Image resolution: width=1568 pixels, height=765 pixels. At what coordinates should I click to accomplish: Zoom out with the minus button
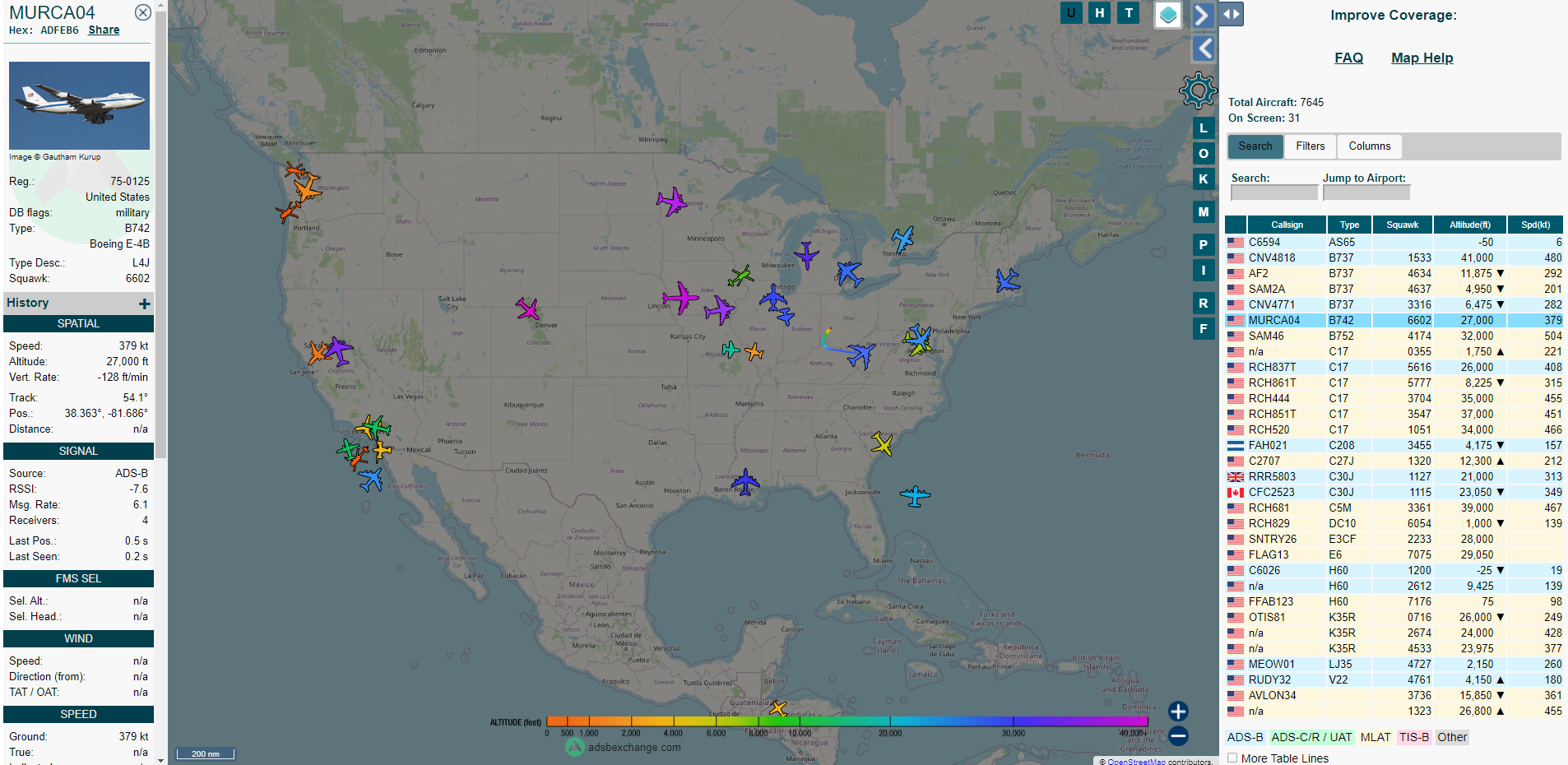point(1178,736)
